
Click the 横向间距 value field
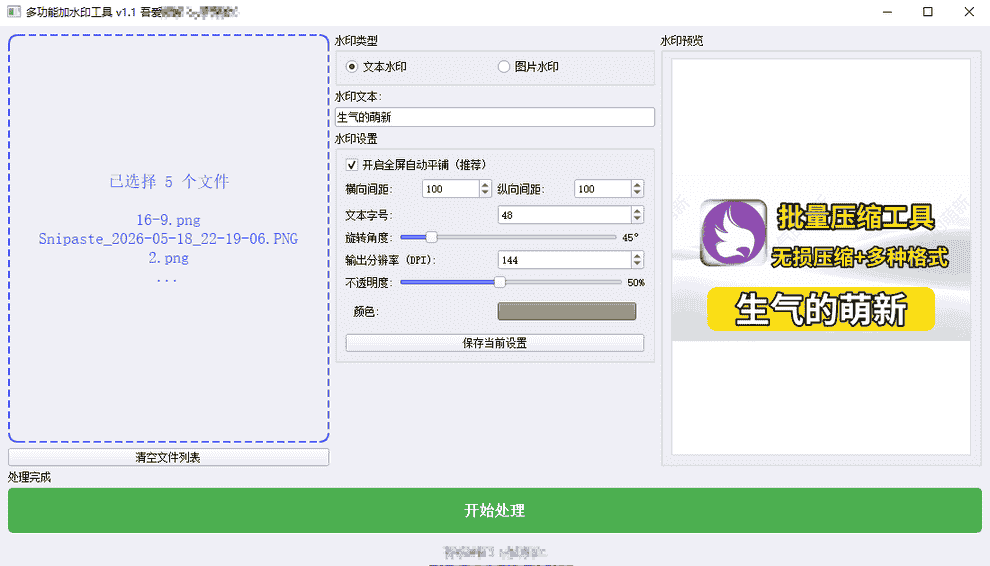point(451,189)
